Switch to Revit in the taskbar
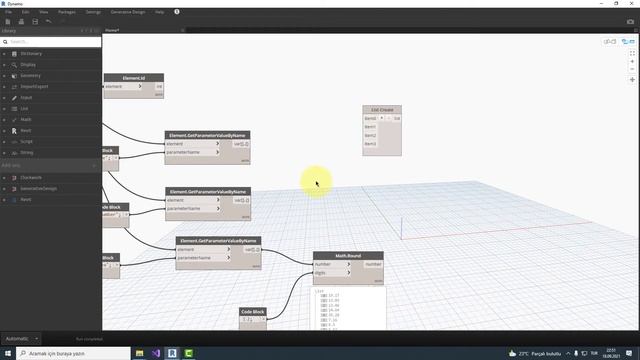Viewport: 640px width, 360px height. pyautogui.click(x=172, y=353)
